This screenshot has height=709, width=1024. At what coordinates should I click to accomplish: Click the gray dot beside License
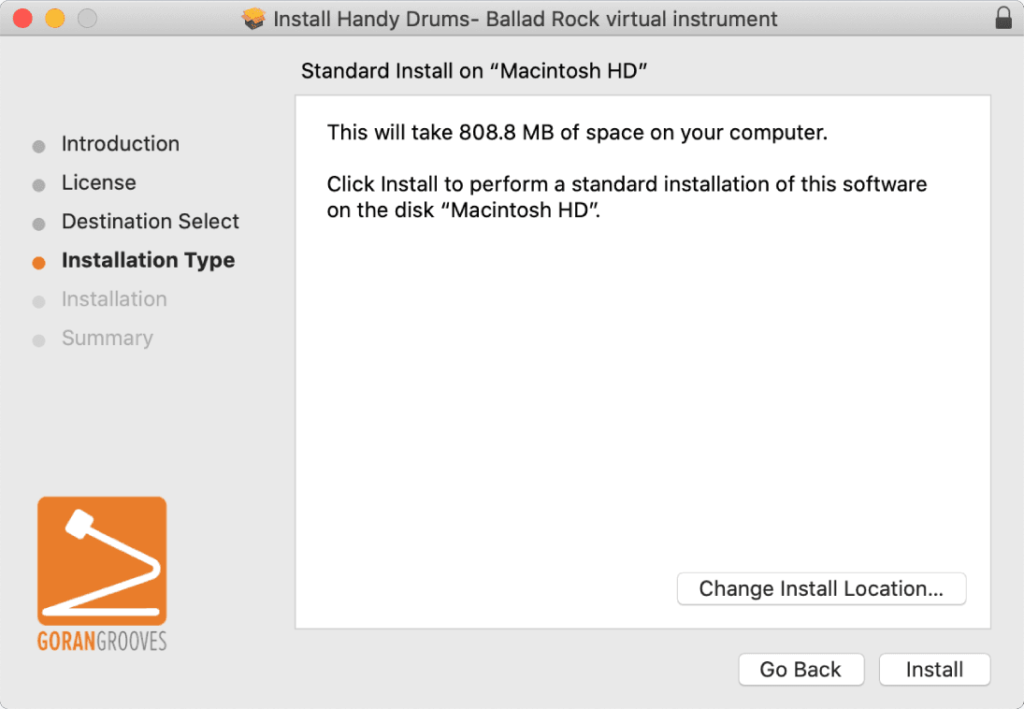(38, 184)
